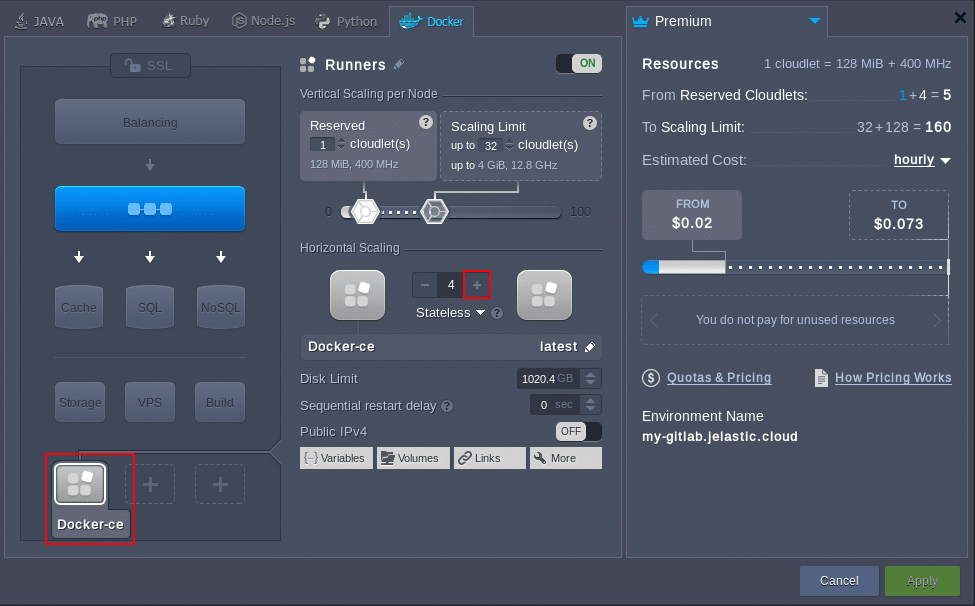Viewport: 975px width, 606px height.
Task: Add a VPS node
Action: [150, 402]
